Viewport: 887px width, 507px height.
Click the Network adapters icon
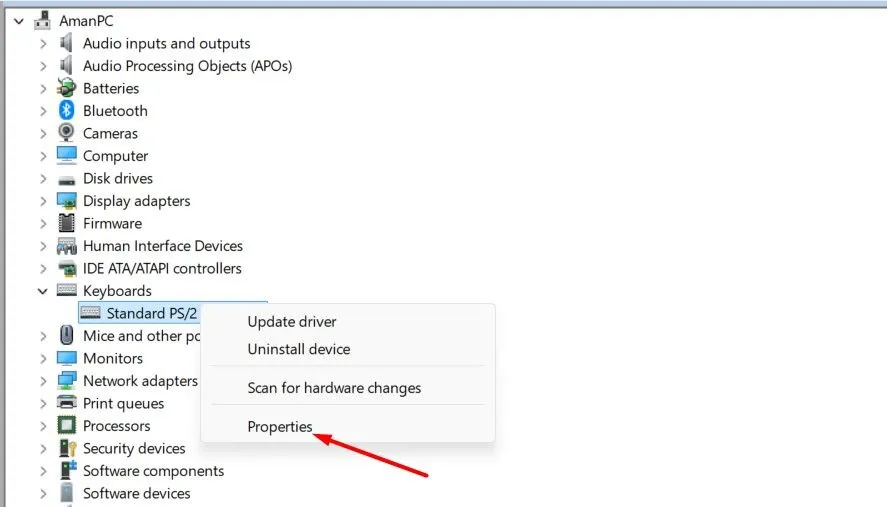pyautogui.click(x=67, y=381)
